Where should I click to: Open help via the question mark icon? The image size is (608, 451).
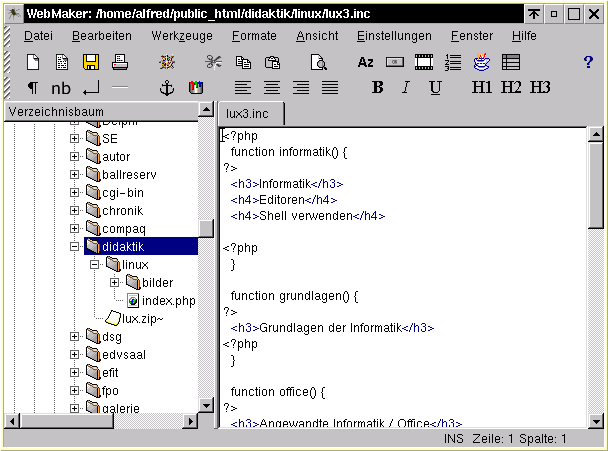(x=587, y=62)
